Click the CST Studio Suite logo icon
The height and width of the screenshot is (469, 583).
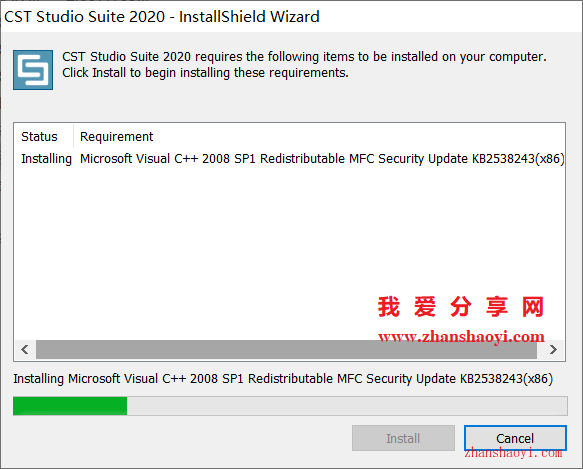pos(33,70)
